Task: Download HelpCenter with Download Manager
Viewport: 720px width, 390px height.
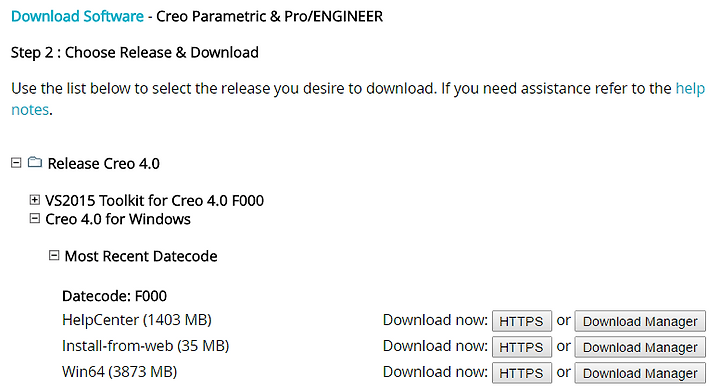Action: [x=640, y=321]
